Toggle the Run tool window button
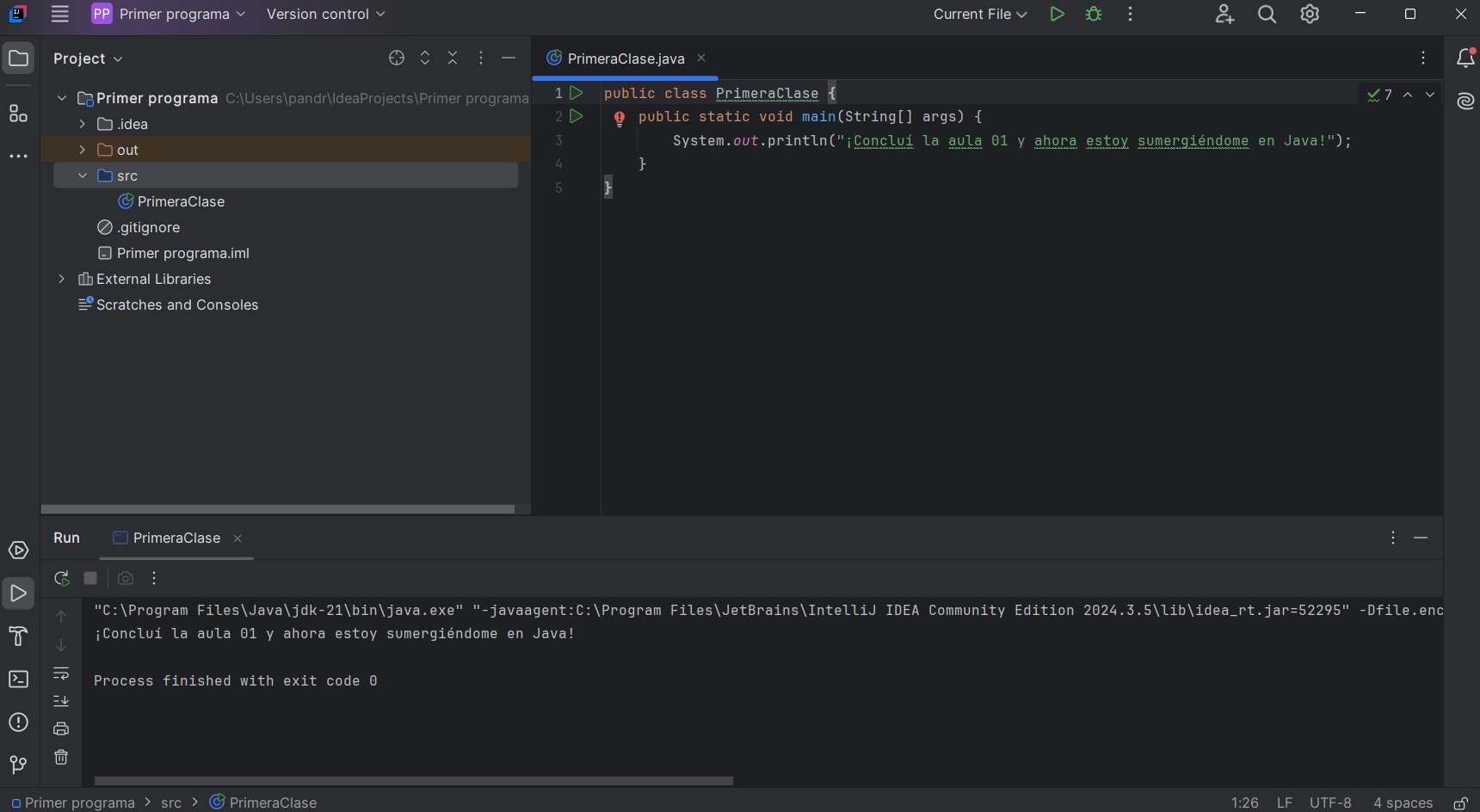The width and height of the screenshot is (1480, 812). click(x=18, y=594)
